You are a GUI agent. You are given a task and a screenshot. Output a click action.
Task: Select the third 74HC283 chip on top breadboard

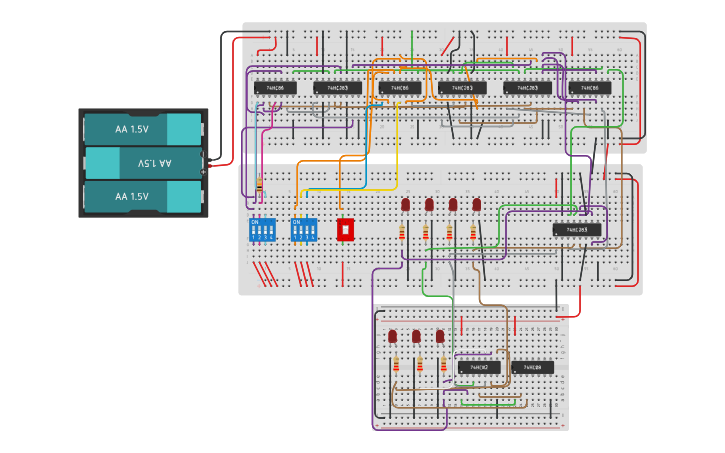(x=527, y=87)
